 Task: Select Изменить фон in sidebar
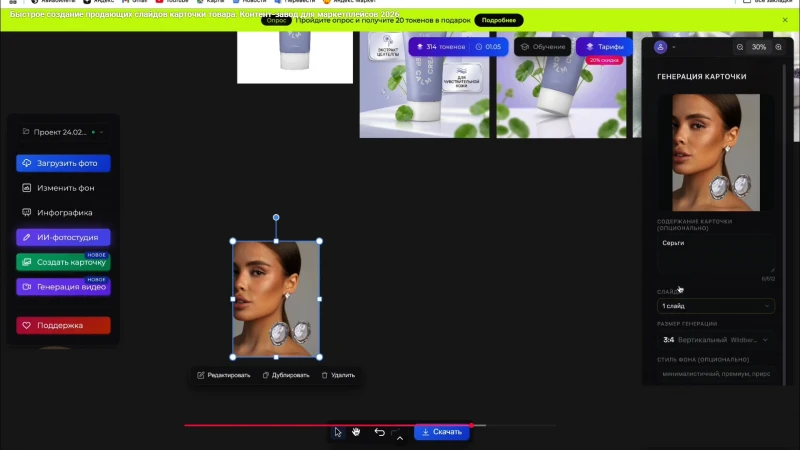tap(63, 188)
